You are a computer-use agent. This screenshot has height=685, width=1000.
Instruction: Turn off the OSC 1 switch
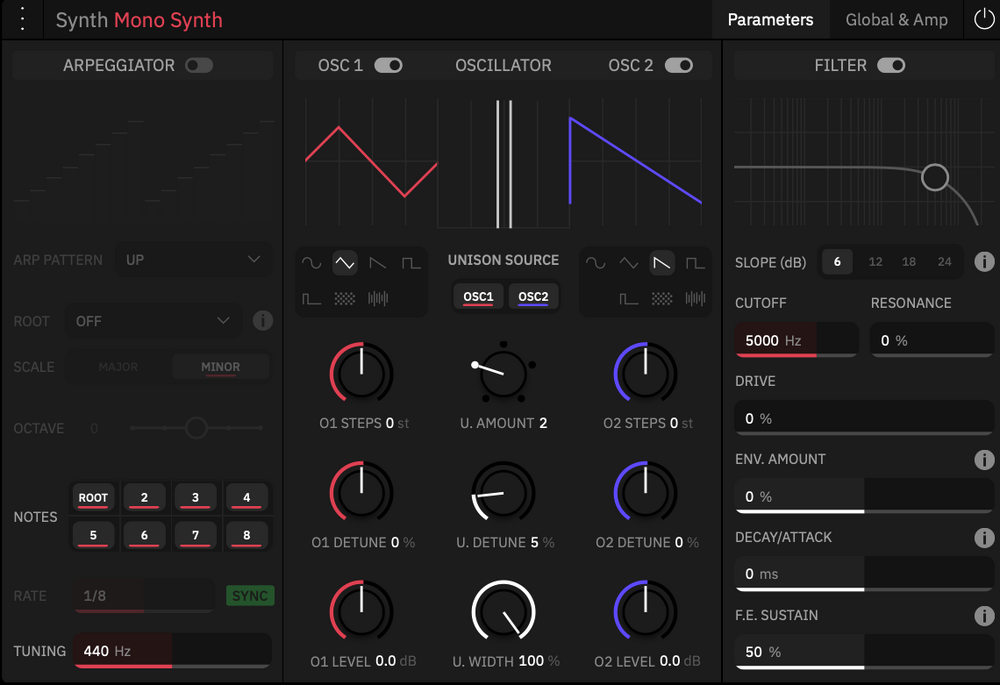click(x=388, y=66)
